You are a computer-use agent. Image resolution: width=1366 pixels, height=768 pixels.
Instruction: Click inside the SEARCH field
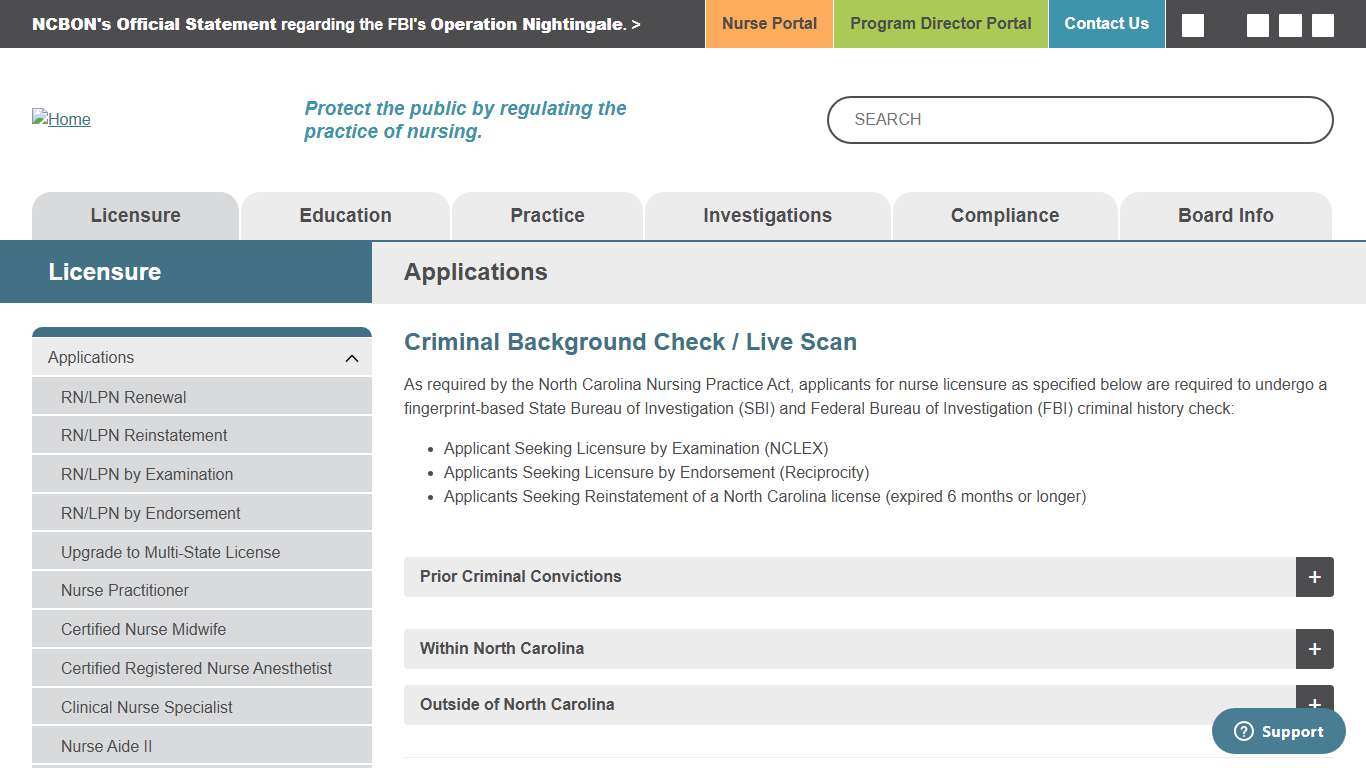pos(1079,119)
